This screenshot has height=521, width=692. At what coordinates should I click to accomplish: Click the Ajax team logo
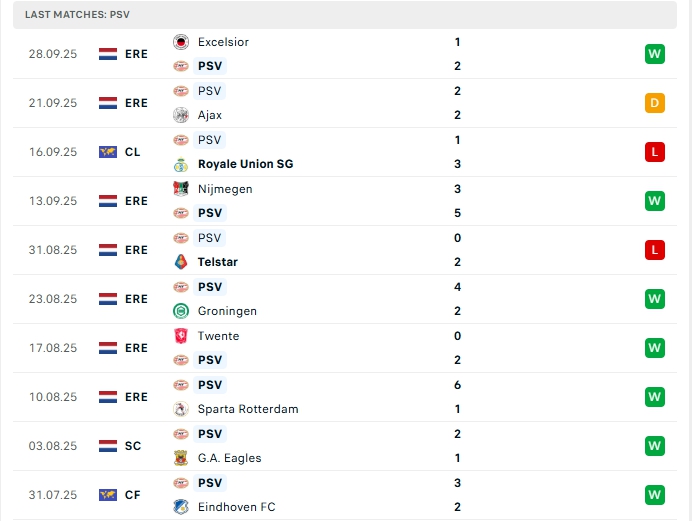(x=181, y=115)
